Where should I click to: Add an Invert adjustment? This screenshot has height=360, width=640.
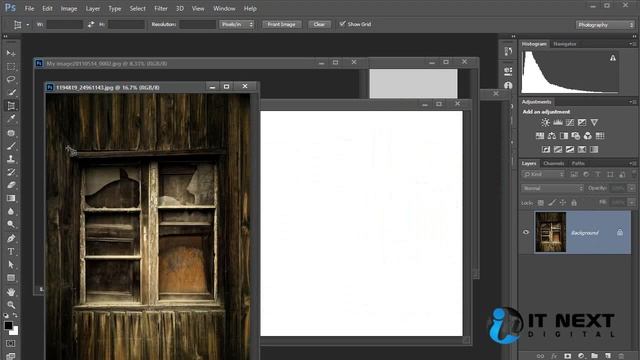pyautogui.click(x=546, y=149)
